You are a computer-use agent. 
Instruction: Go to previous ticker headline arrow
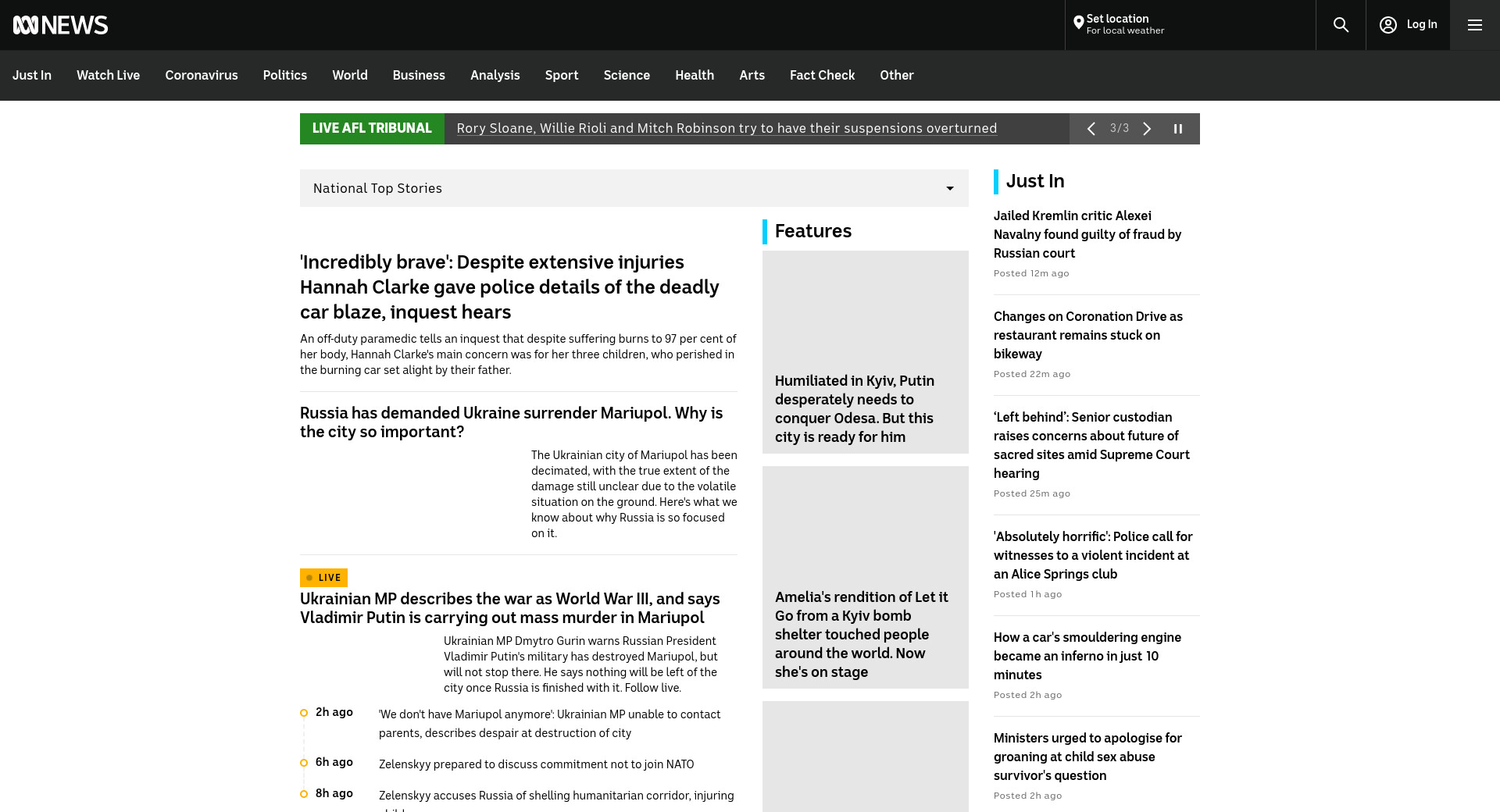click(1091, 129)
